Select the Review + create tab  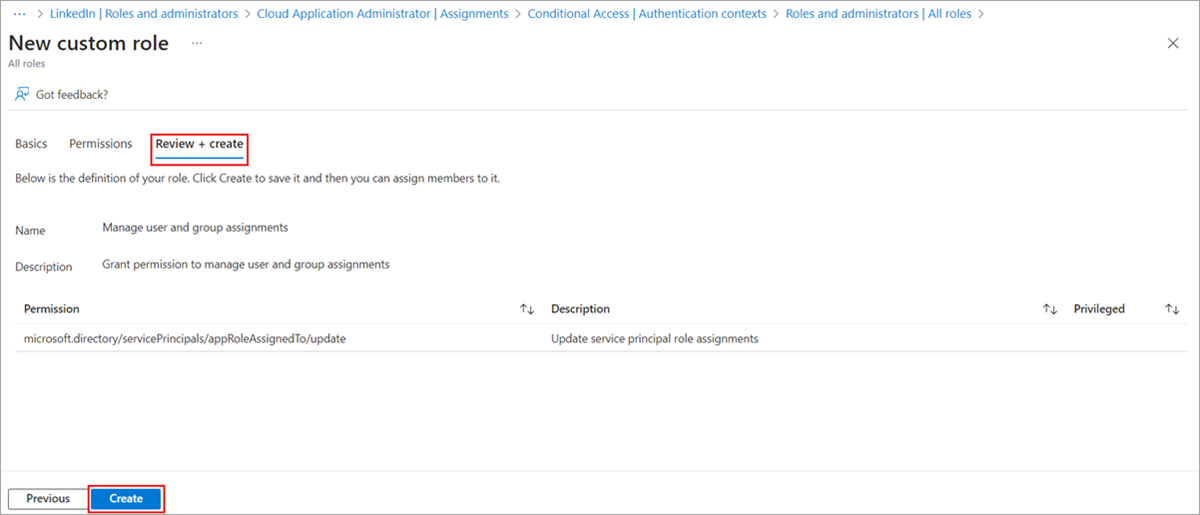point(199,145)
